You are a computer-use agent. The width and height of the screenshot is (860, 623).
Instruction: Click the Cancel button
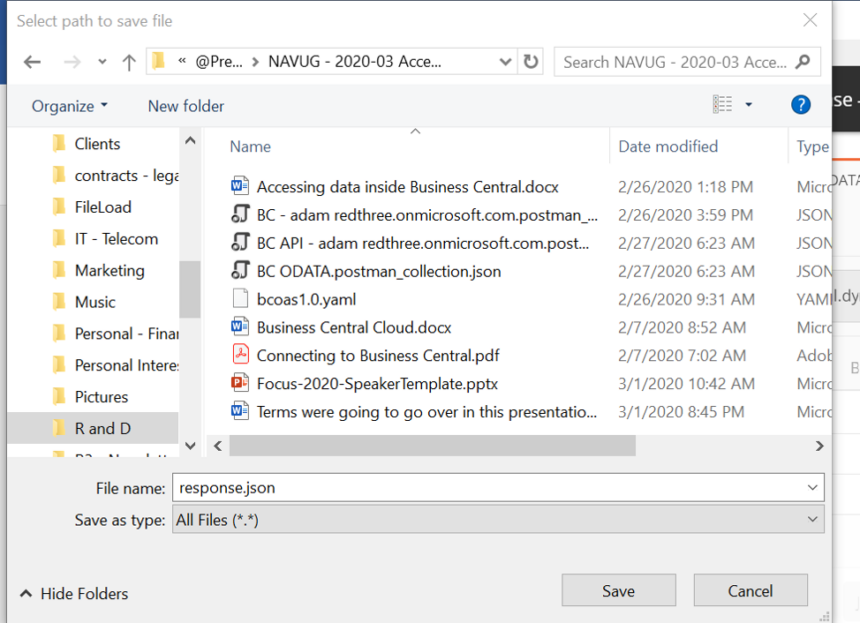click(x=750, y=591)
